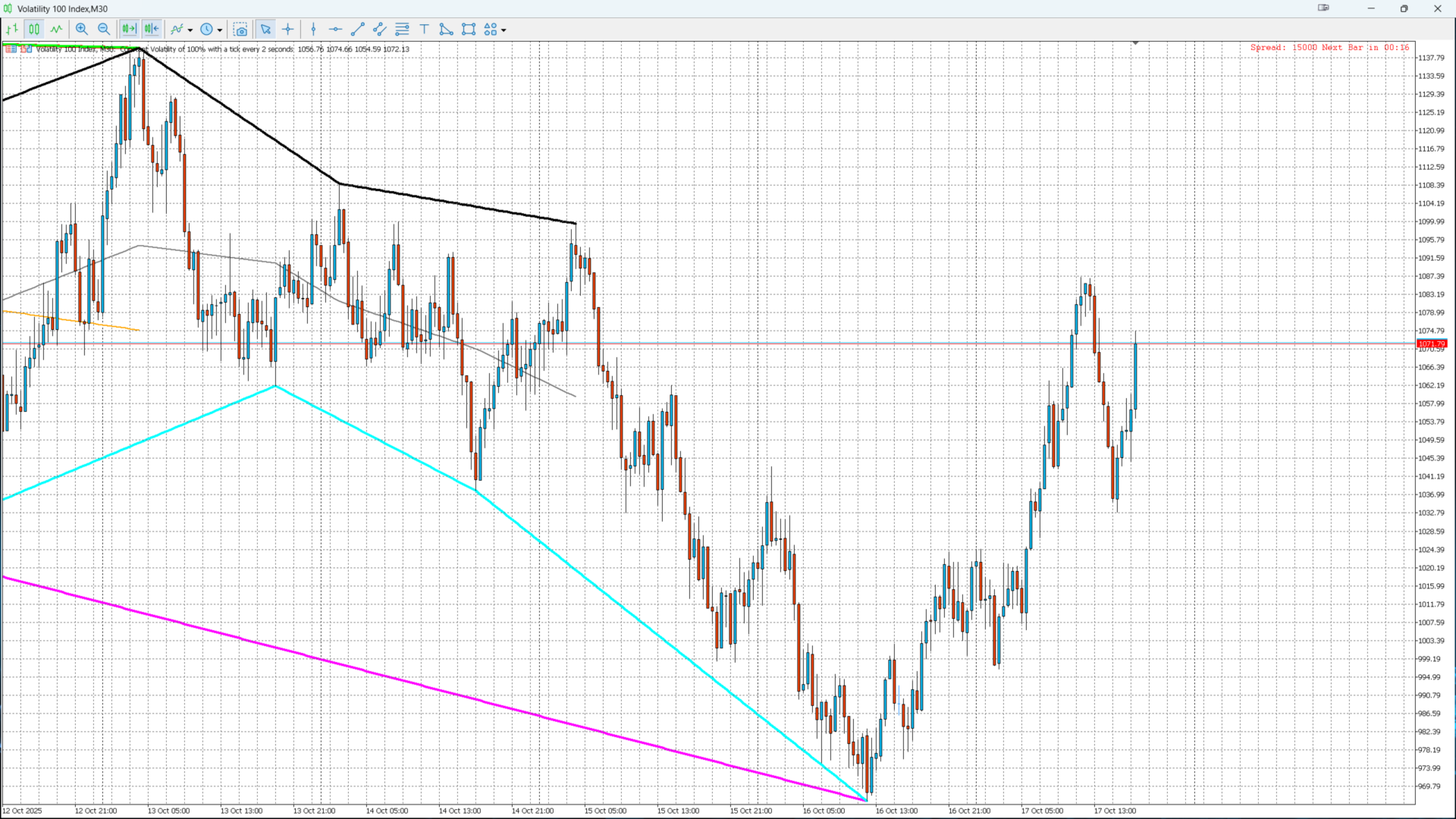Choose the equidistant channel tool
Viewport: 1456px width, 819px height.
tap(380, 30)
